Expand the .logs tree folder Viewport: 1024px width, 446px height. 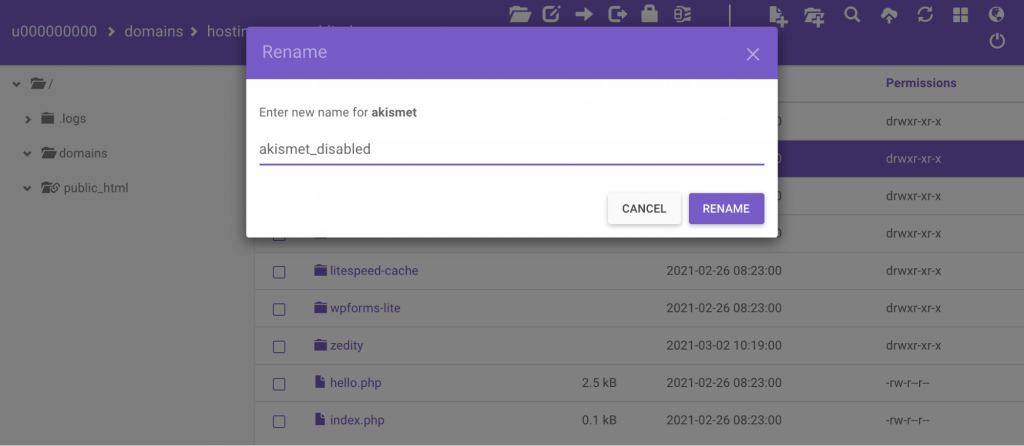point(28,119)
